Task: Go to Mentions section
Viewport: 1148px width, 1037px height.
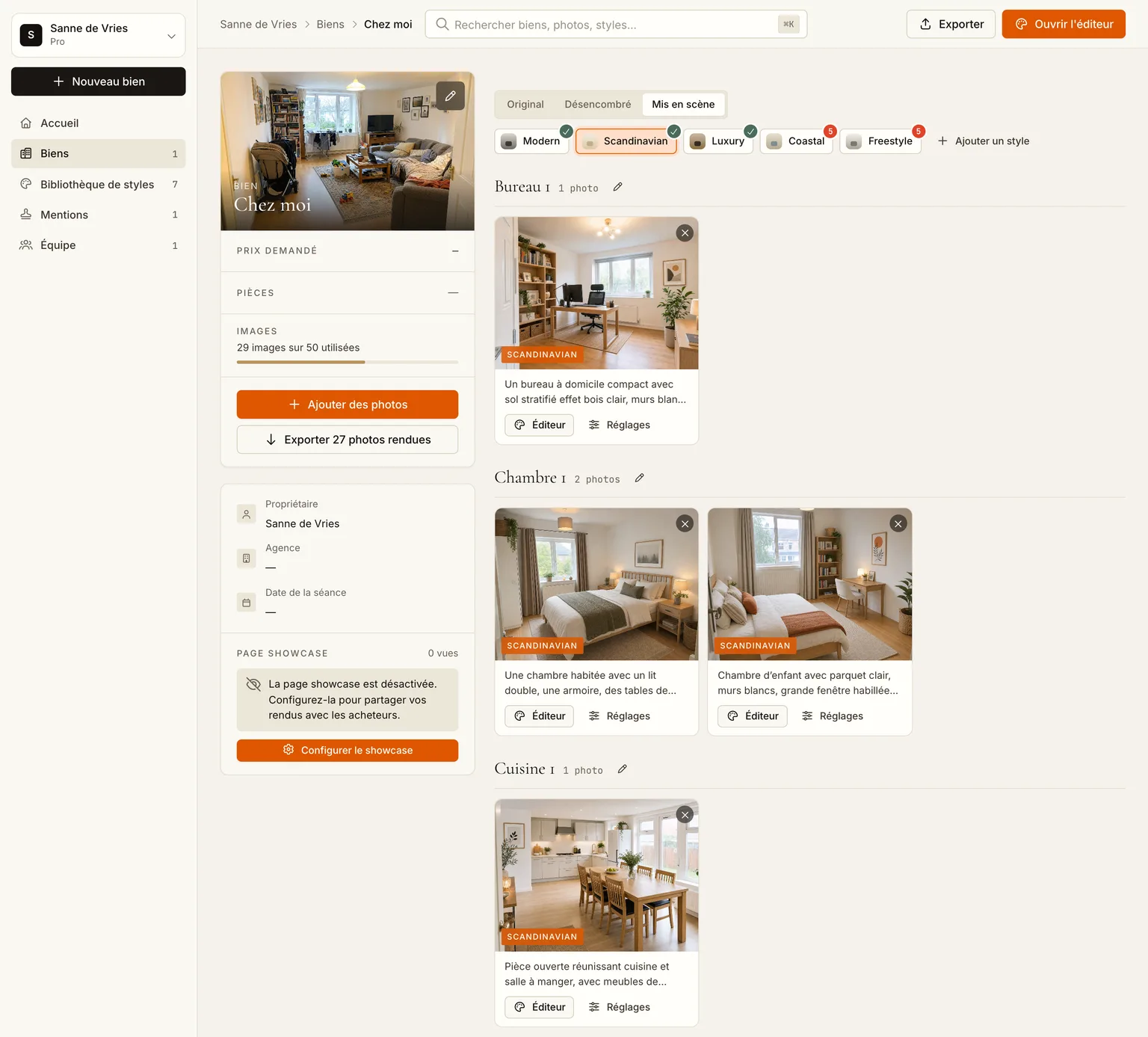Action: click(99, 215)
